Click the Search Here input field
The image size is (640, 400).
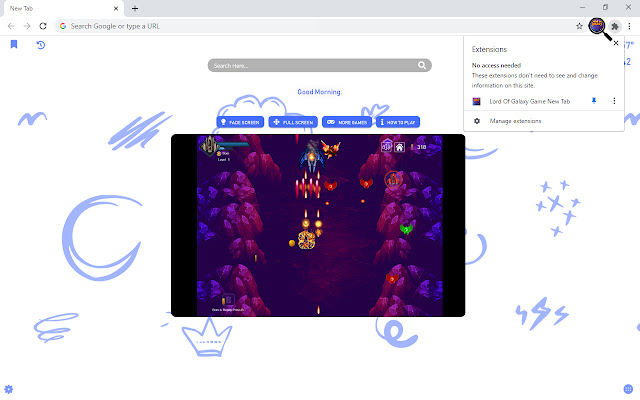tap(319, 65)
